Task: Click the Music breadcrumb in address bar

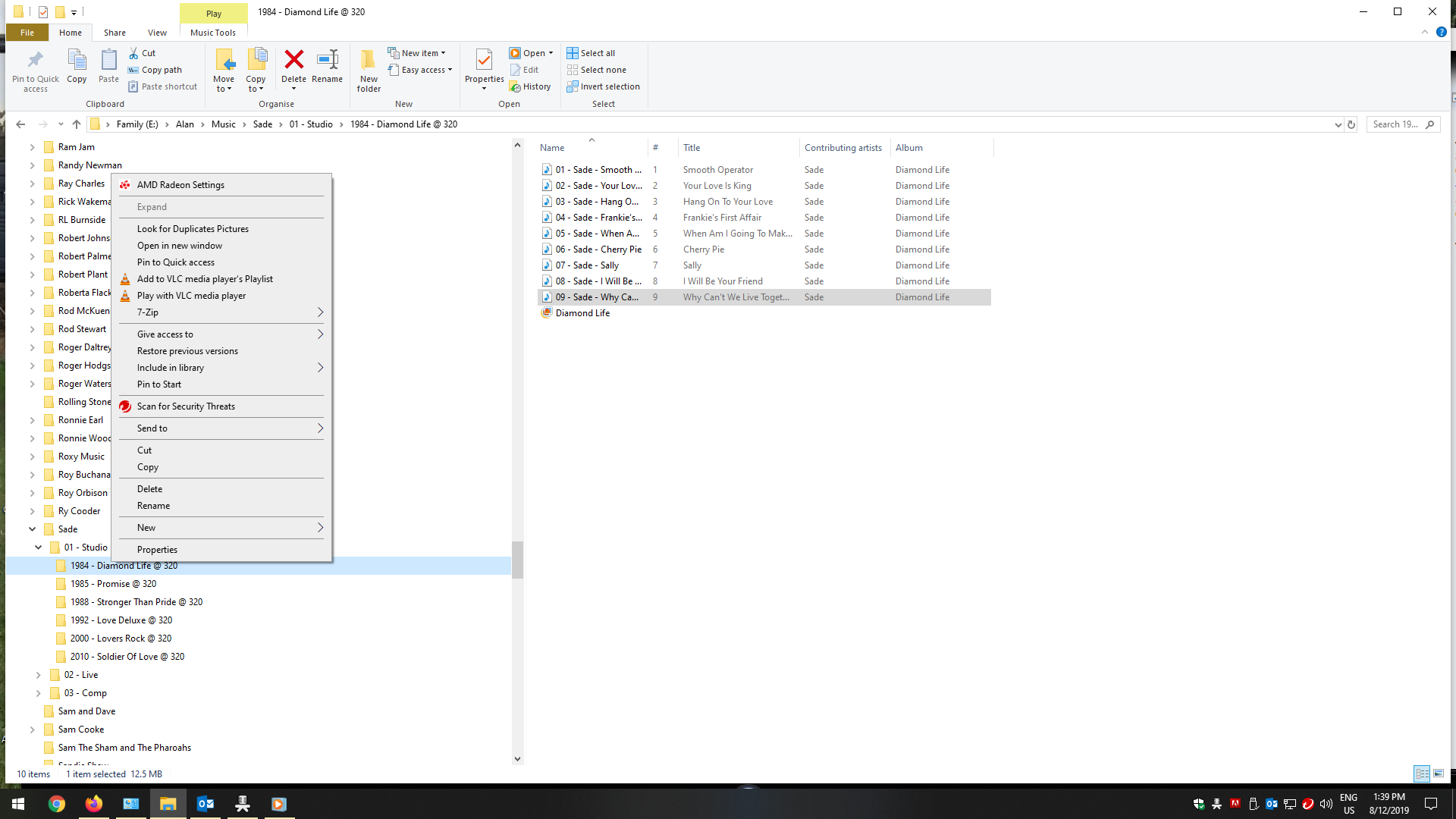Action: pos(223,124)
